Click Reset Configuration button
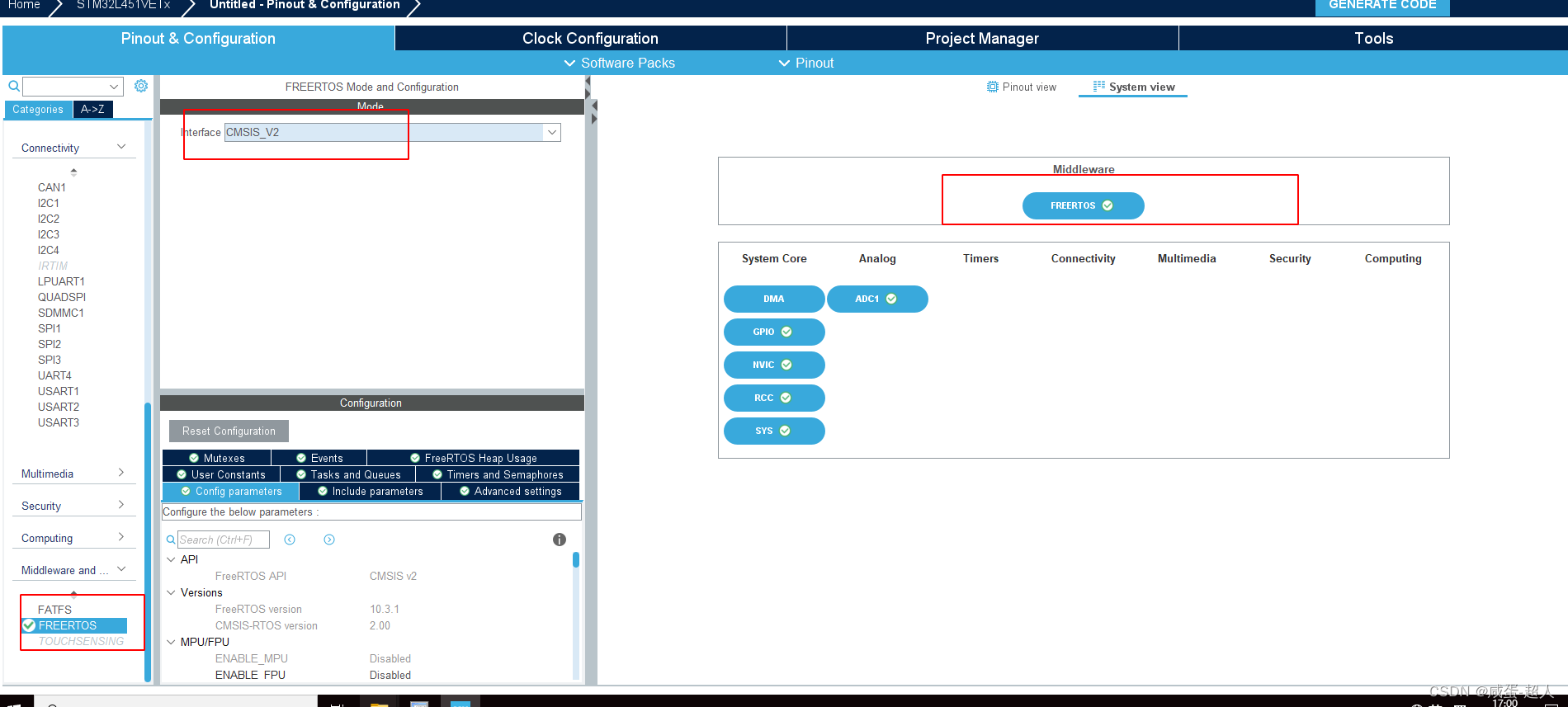The width and height of the screenshot is (1568, 707). [229, 431]
